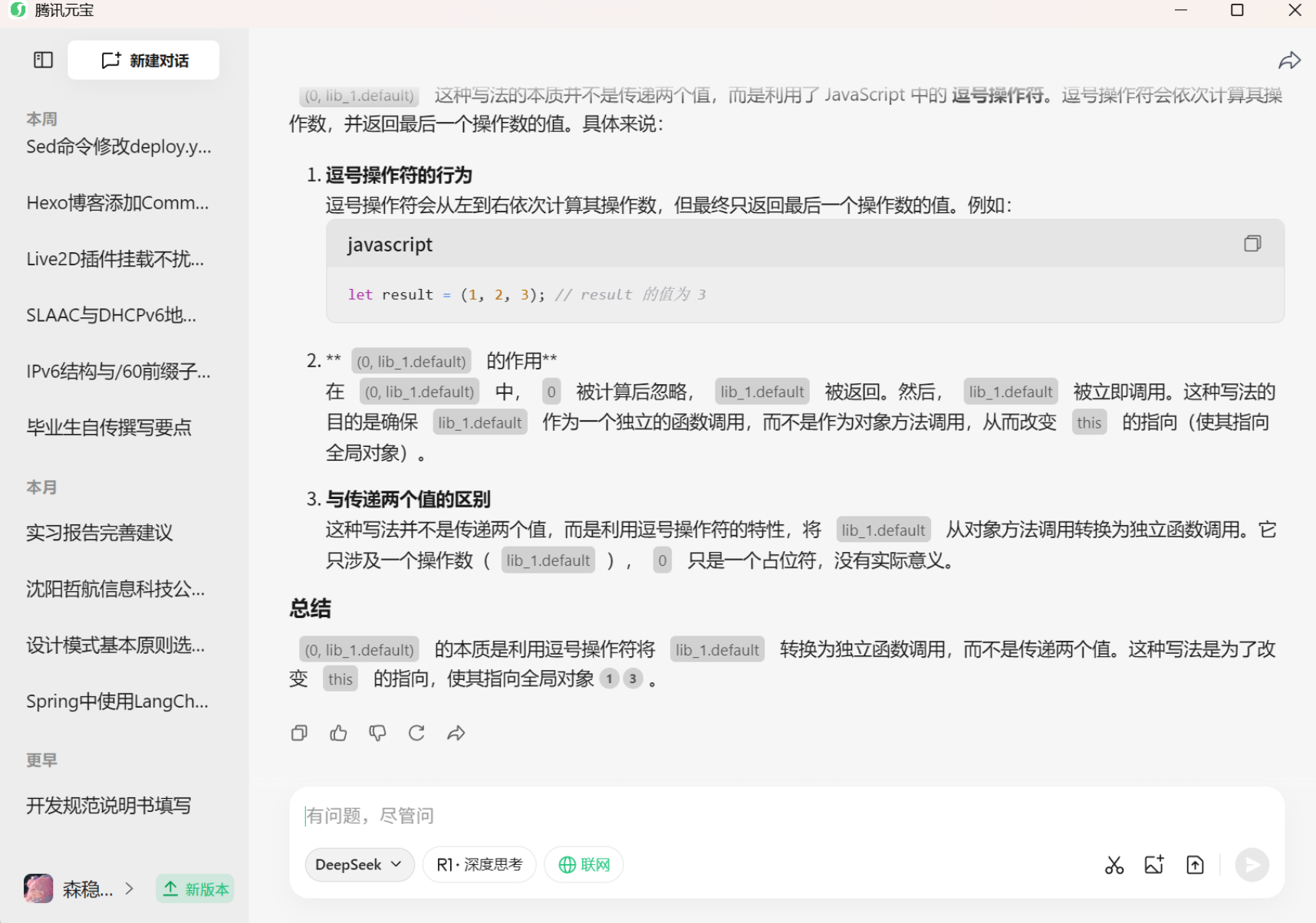Image resolution: width=1316 pixels, height=923 pixels.
Task: Copy the response with copy icon
Action: (x=299, y=733)
